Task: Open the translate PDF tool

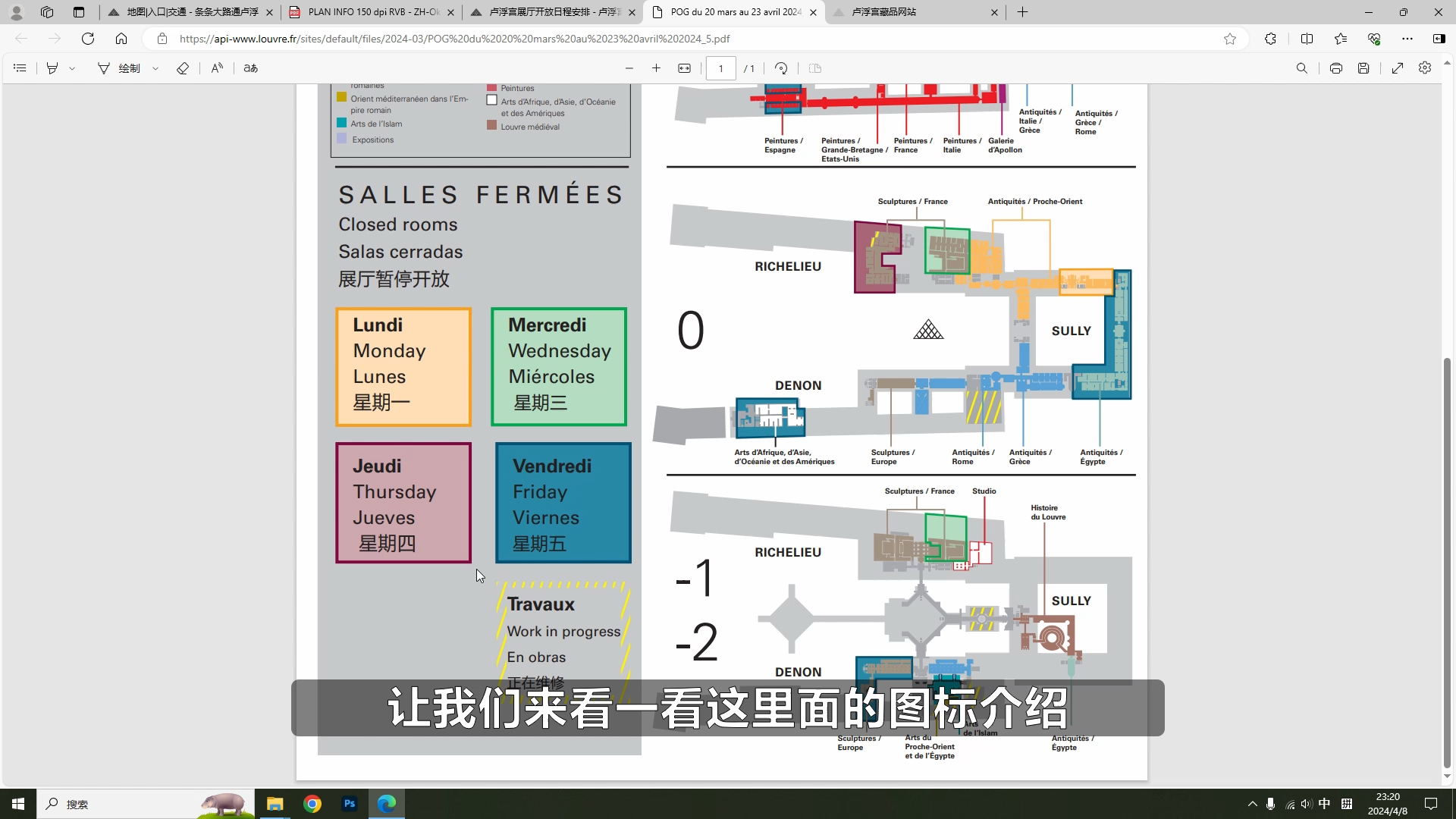Action: [251, 68]
